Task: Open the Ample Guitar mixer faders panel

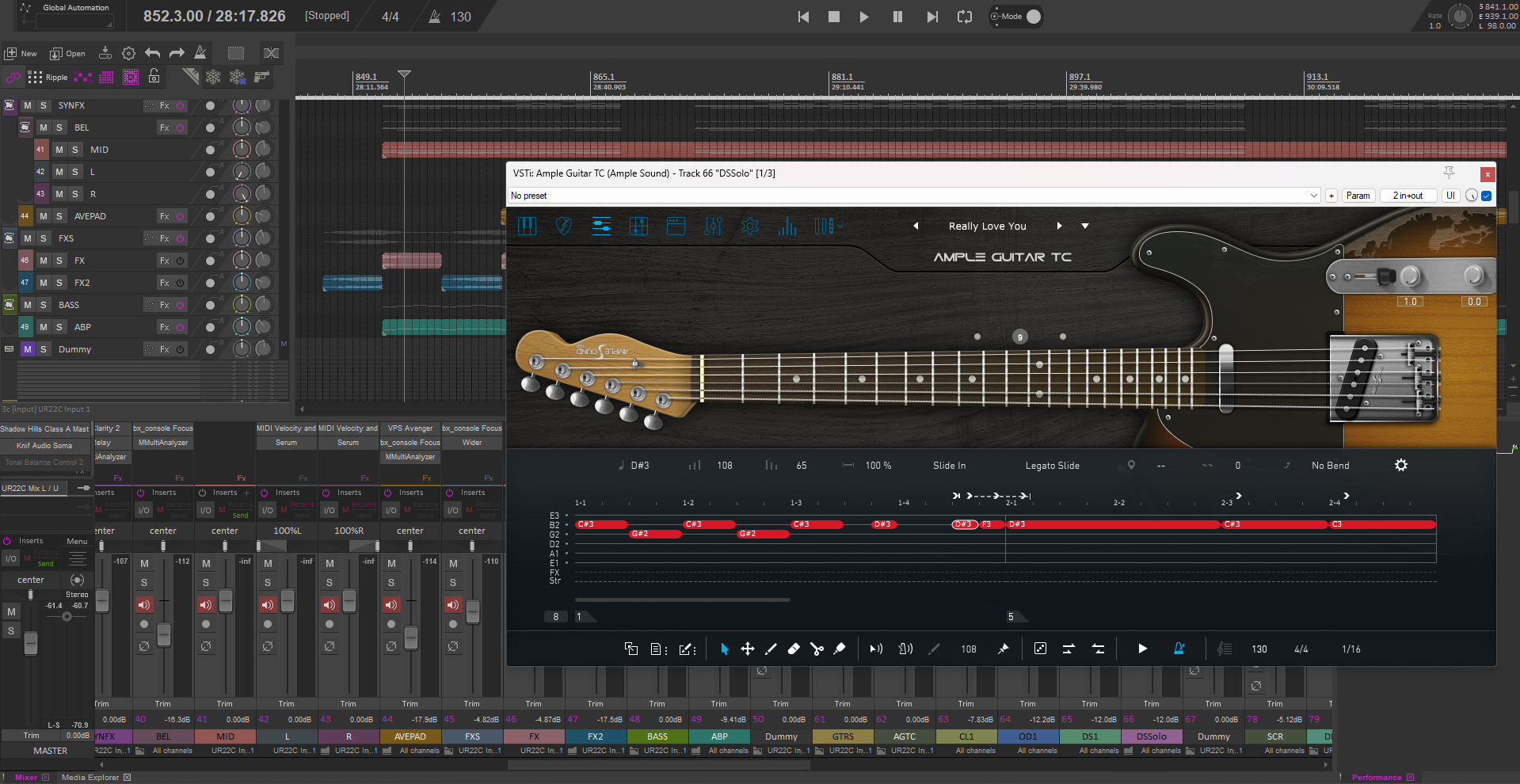Action: click(713, 226)
